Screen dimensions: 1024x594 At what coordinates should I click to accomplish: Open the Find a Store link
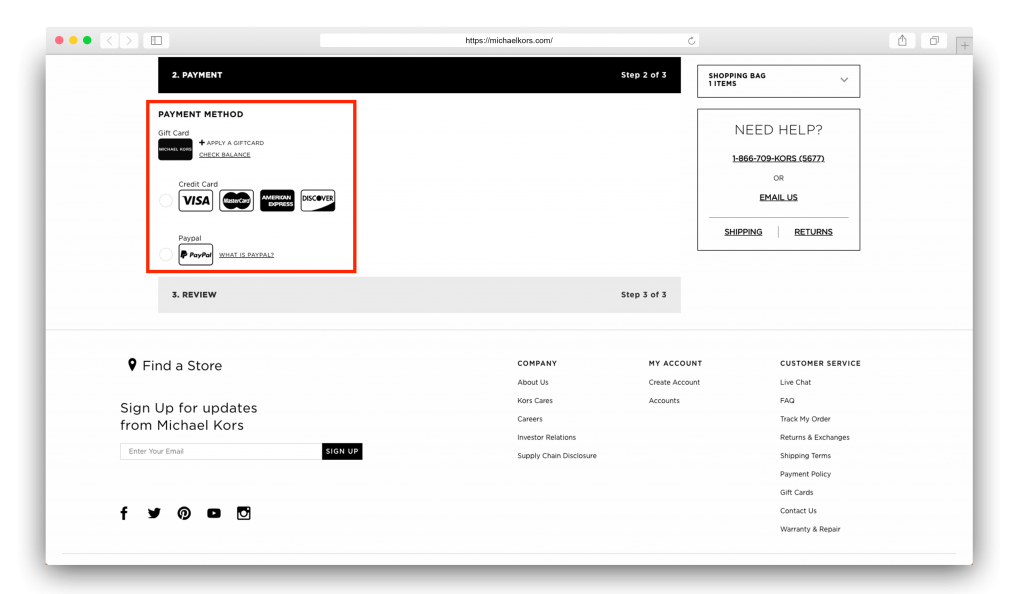pos(182,366)
